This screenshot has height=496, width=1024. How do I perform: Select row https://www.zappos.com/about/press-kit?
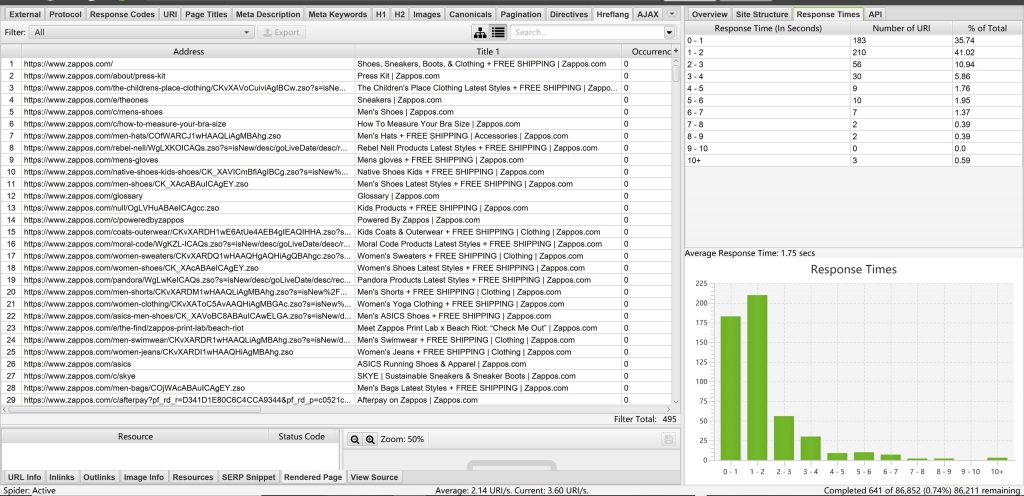tap(336, 76)
